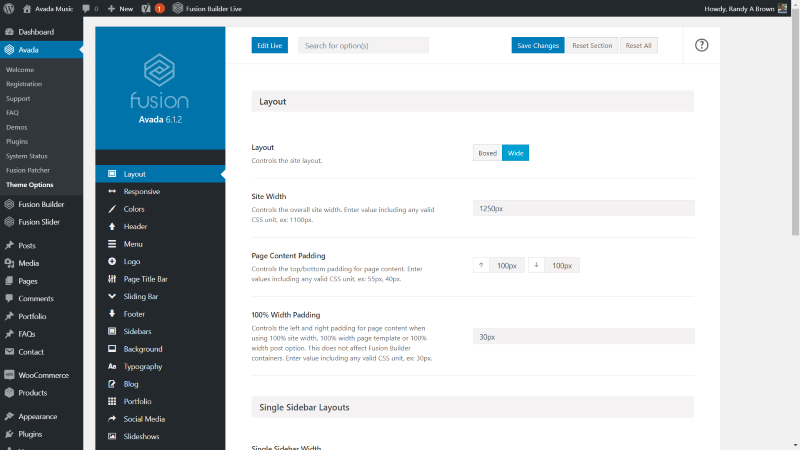The width and height of the screenshot is (800, 450).
Task: Open Media library menu
Action: (29, 263)
